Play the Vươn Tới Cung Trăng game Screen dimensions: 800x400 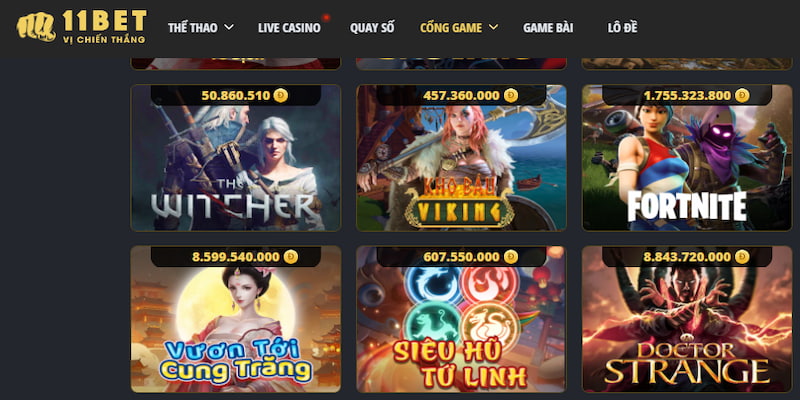(236, 319)
